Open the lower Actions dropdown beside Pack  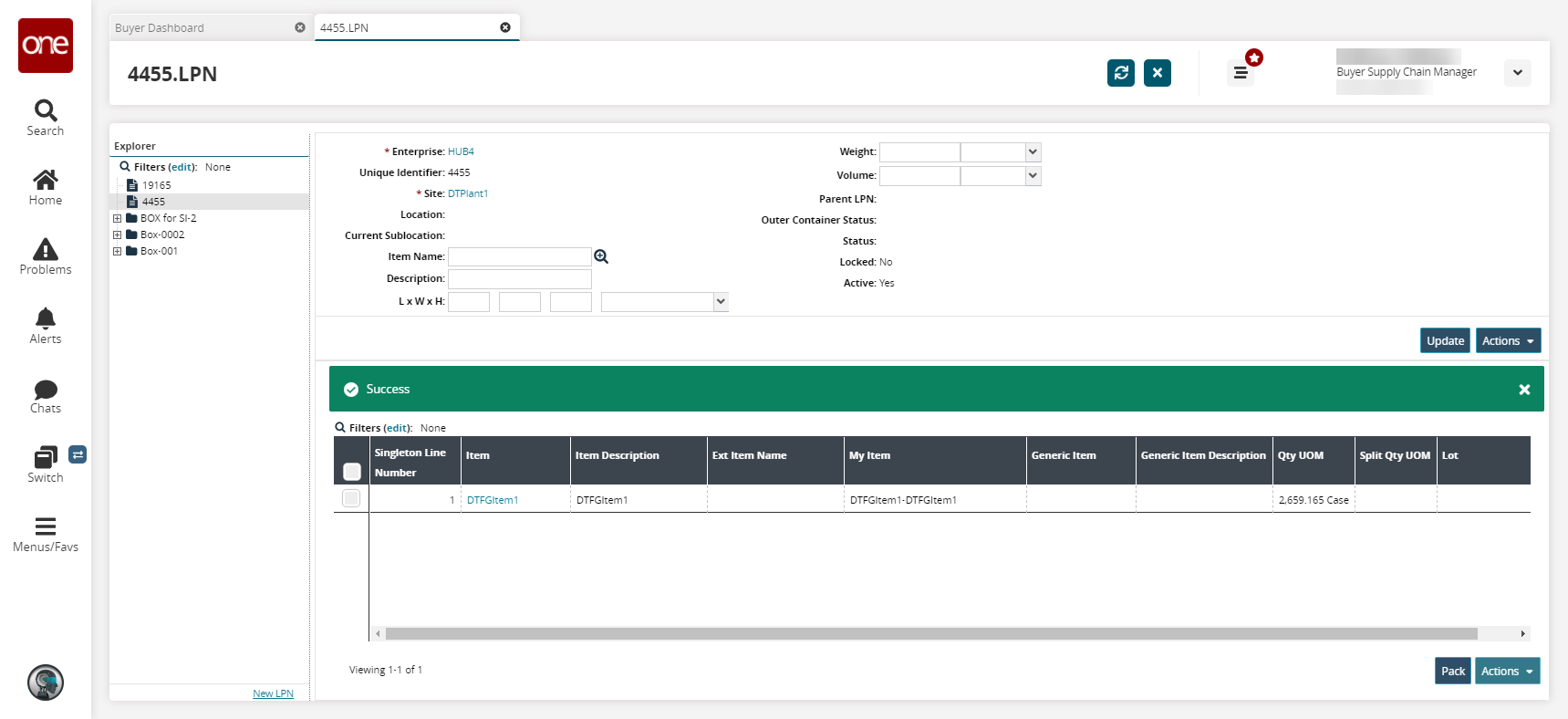(x=1507, y=671)
